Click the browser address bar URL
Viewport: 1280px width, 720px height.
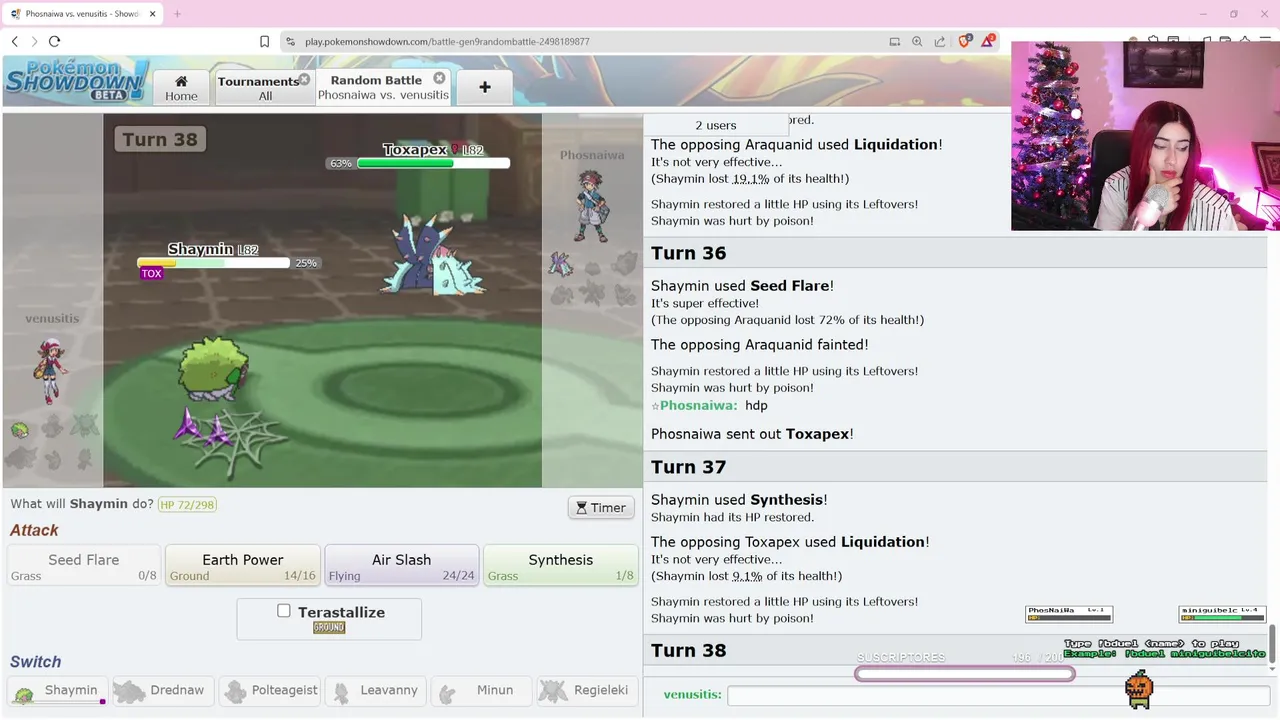(447, 41)
